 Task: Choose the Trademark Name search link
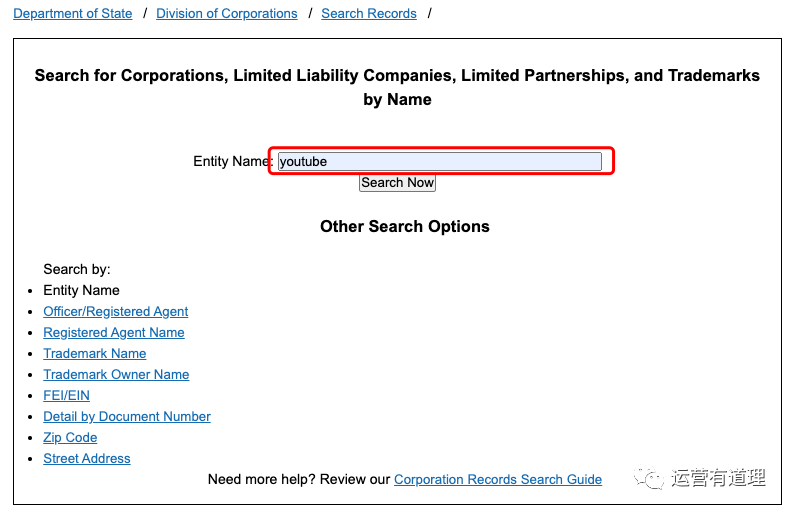click(x=95, y=354)
